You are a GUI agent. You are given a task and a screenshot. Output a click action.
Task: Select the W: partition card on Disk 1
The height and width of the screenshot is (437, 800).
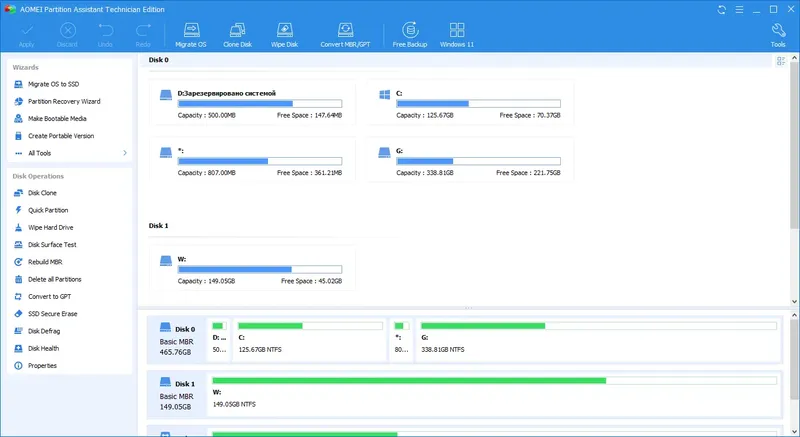point(252,269)
